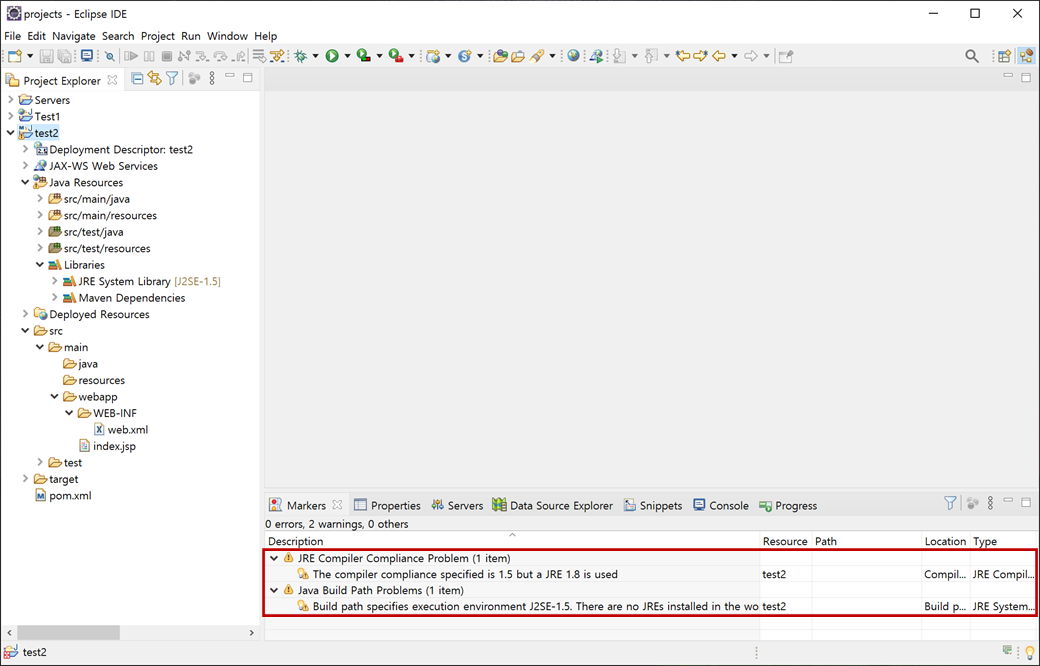
Task: Click the Drop to Frame icon
Action: click(x=259, y=56)
